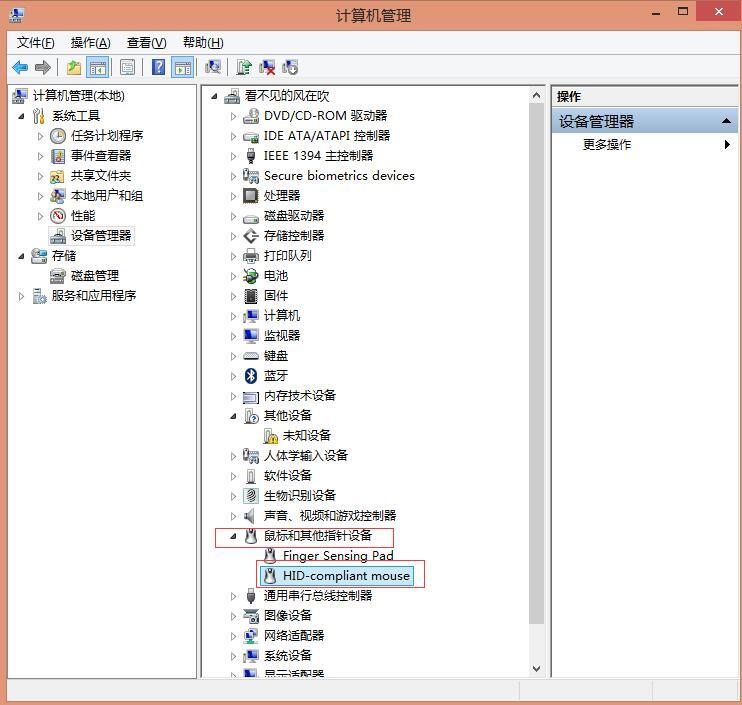The height and width of the screenshot is (705, 742).
Task: Click Update driver software toolbar icon
Action: point(243,67)
